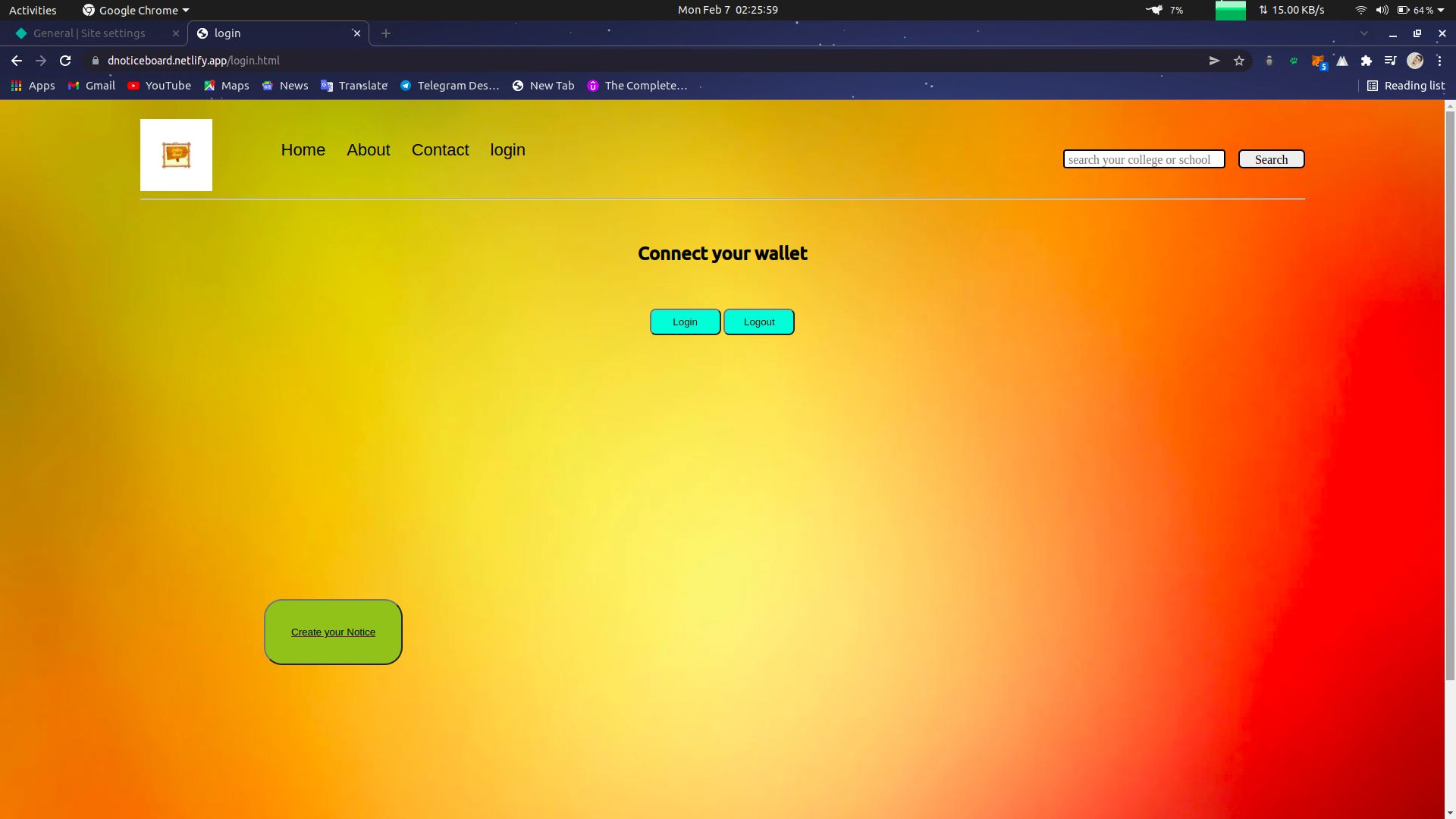This screenshot has width=1456, height=819.
Task: Click the Create your Notice button
Action: [x=333, y=631]
